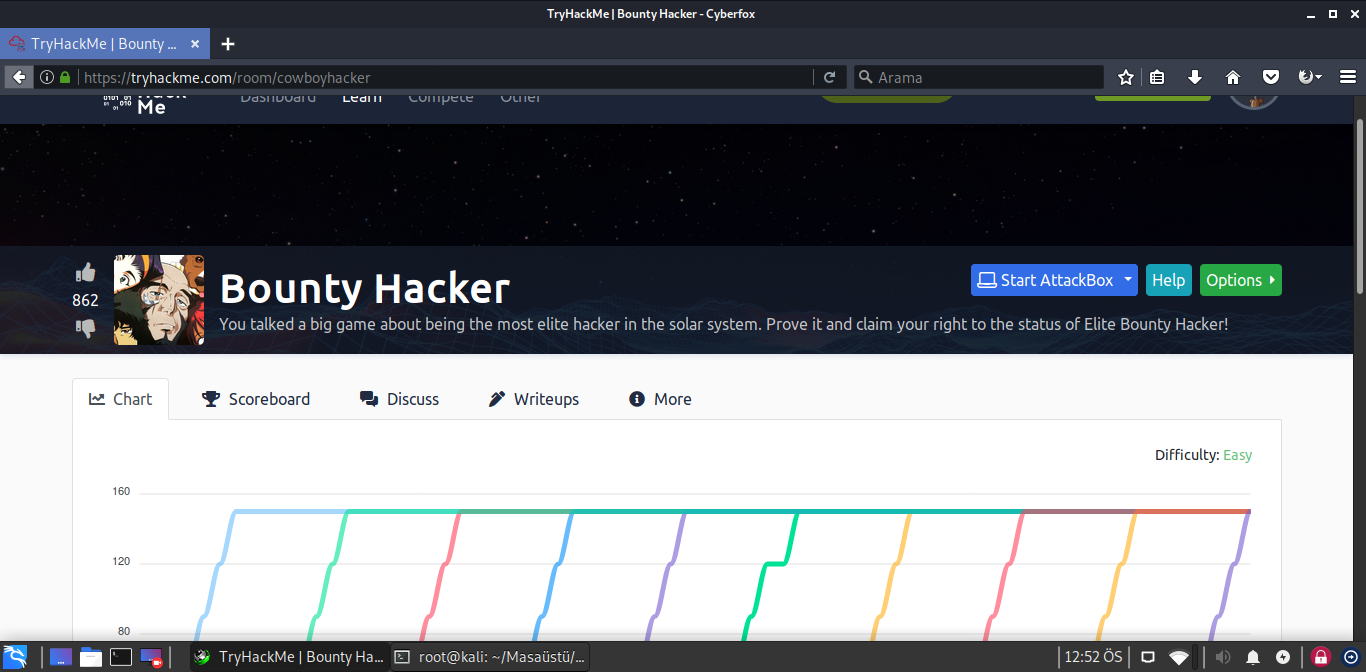Open notifications bell in the tray

click(x=1253, y=657)
